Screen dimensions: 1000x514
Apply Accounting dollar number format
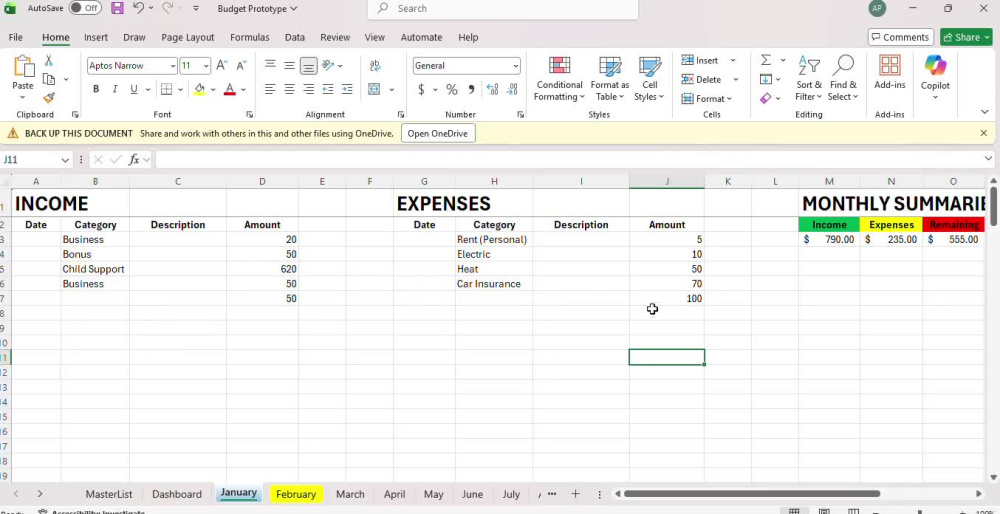tap(421, 89)
